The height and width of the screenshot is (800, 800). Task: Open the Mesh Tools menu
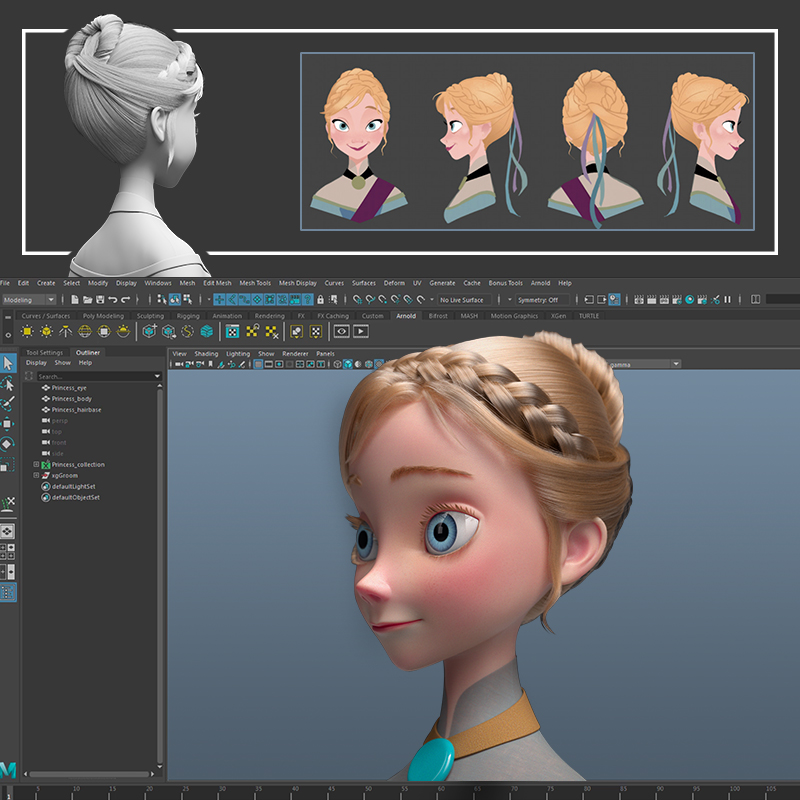click(255, 283)
